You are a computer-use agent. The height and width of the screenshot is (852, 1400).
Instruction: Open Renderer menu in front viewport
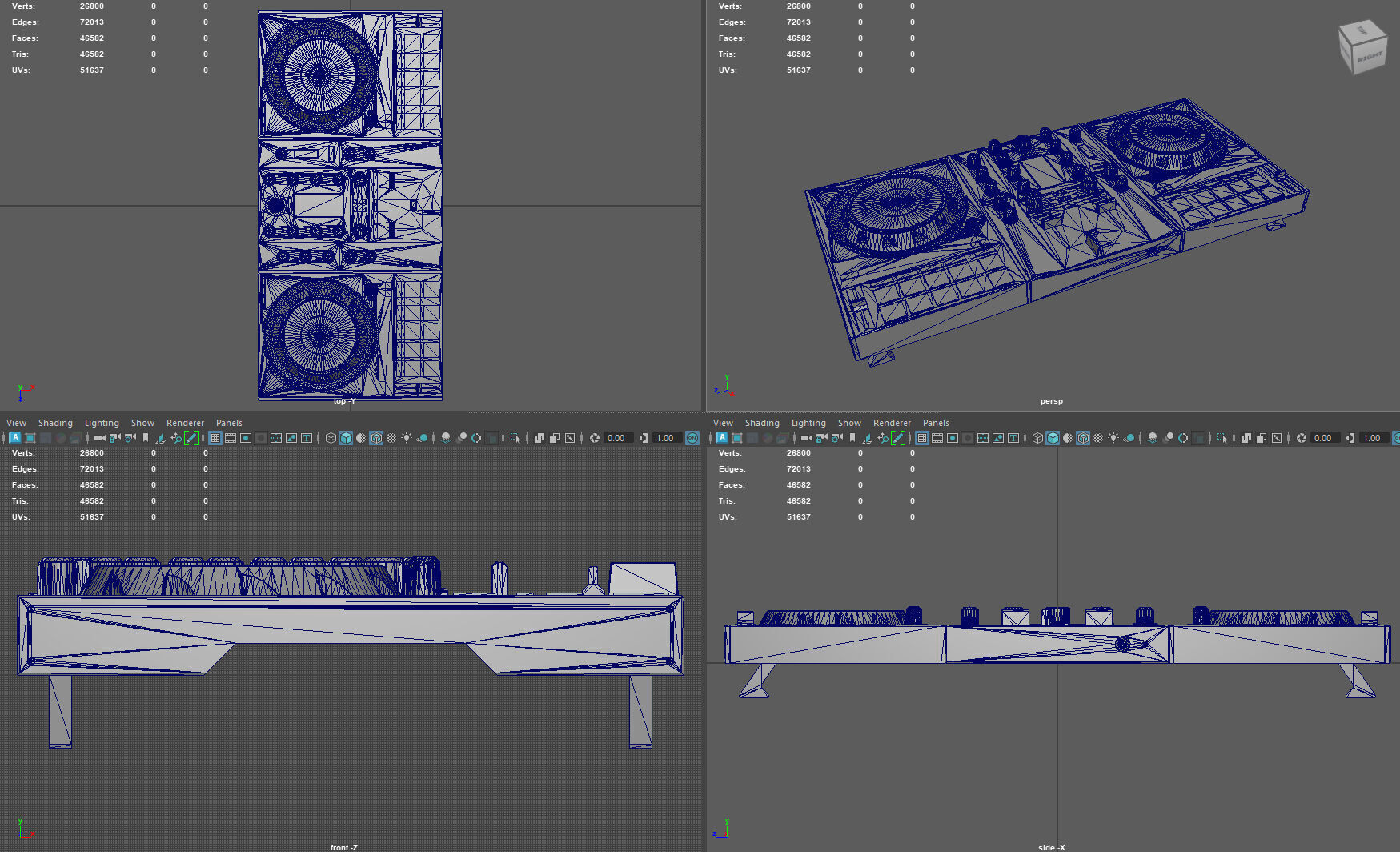coord(185,423)
